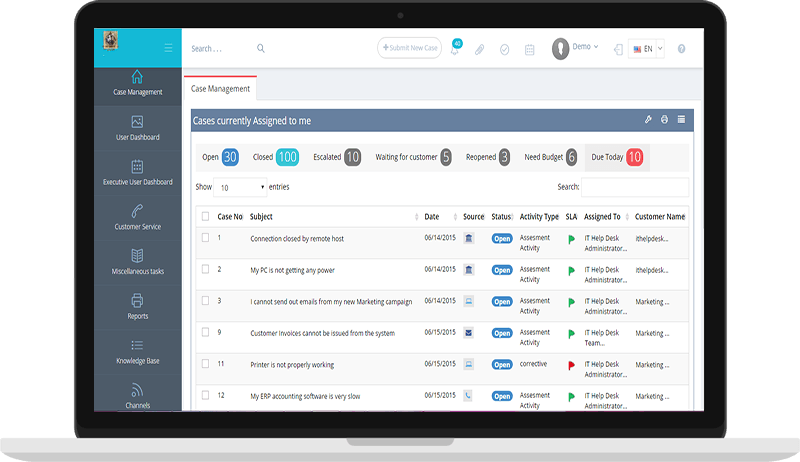
Task: Filter by Escalated 10 cases
Action: coord(337,157)
